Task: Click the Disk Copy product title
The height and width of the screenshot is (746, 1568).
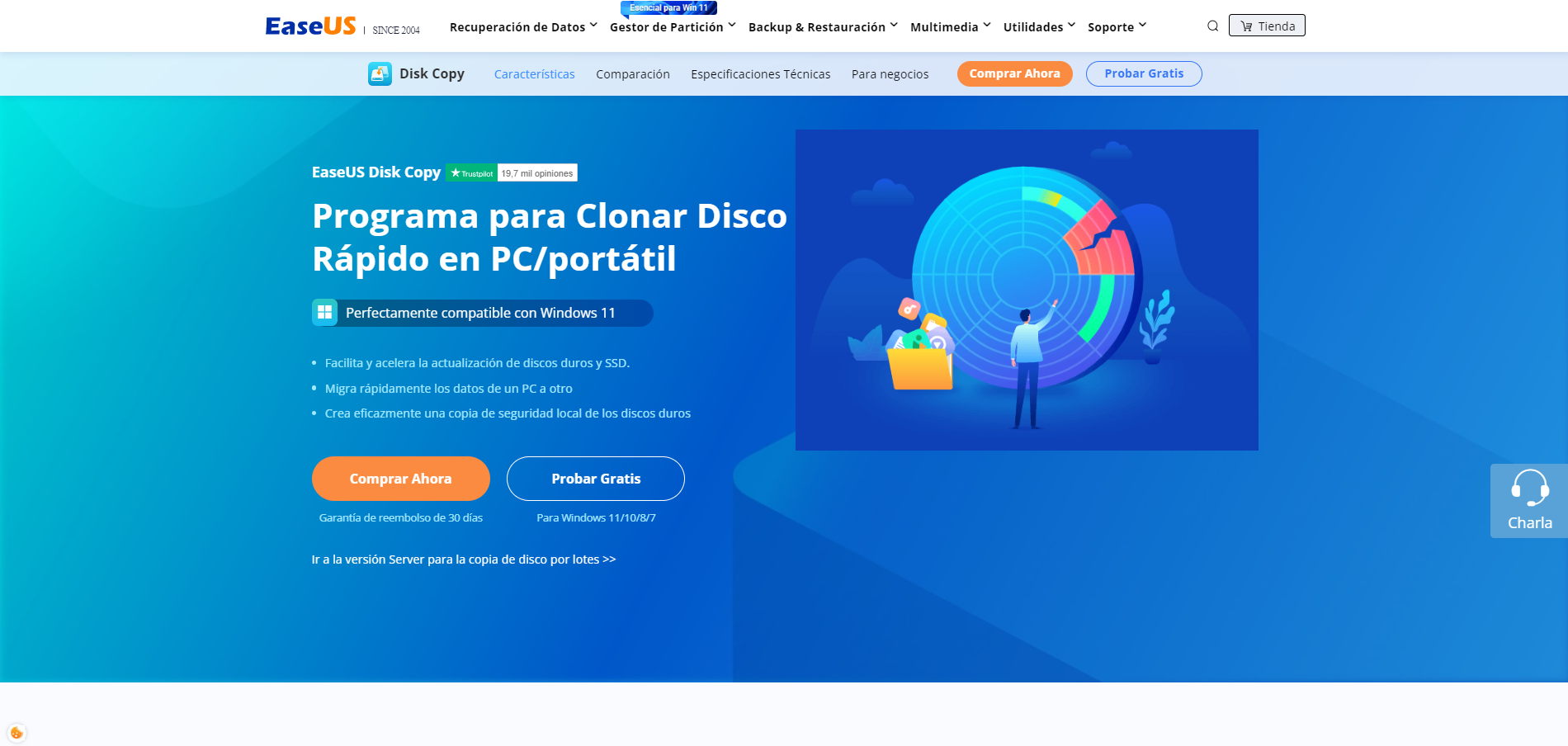Action: click(x=432, y=73)
